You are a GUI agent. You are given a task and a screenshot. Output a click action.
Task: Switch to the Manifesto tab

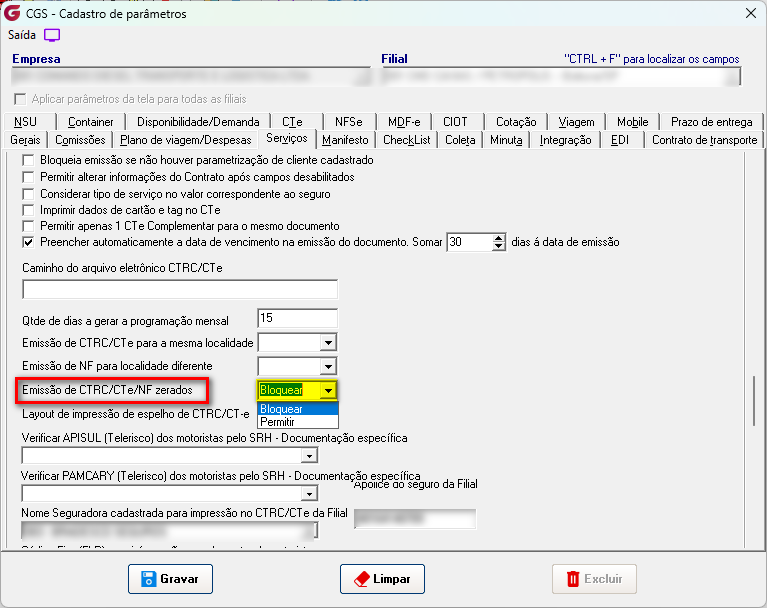pyautogui.click(x=345, y=140)
